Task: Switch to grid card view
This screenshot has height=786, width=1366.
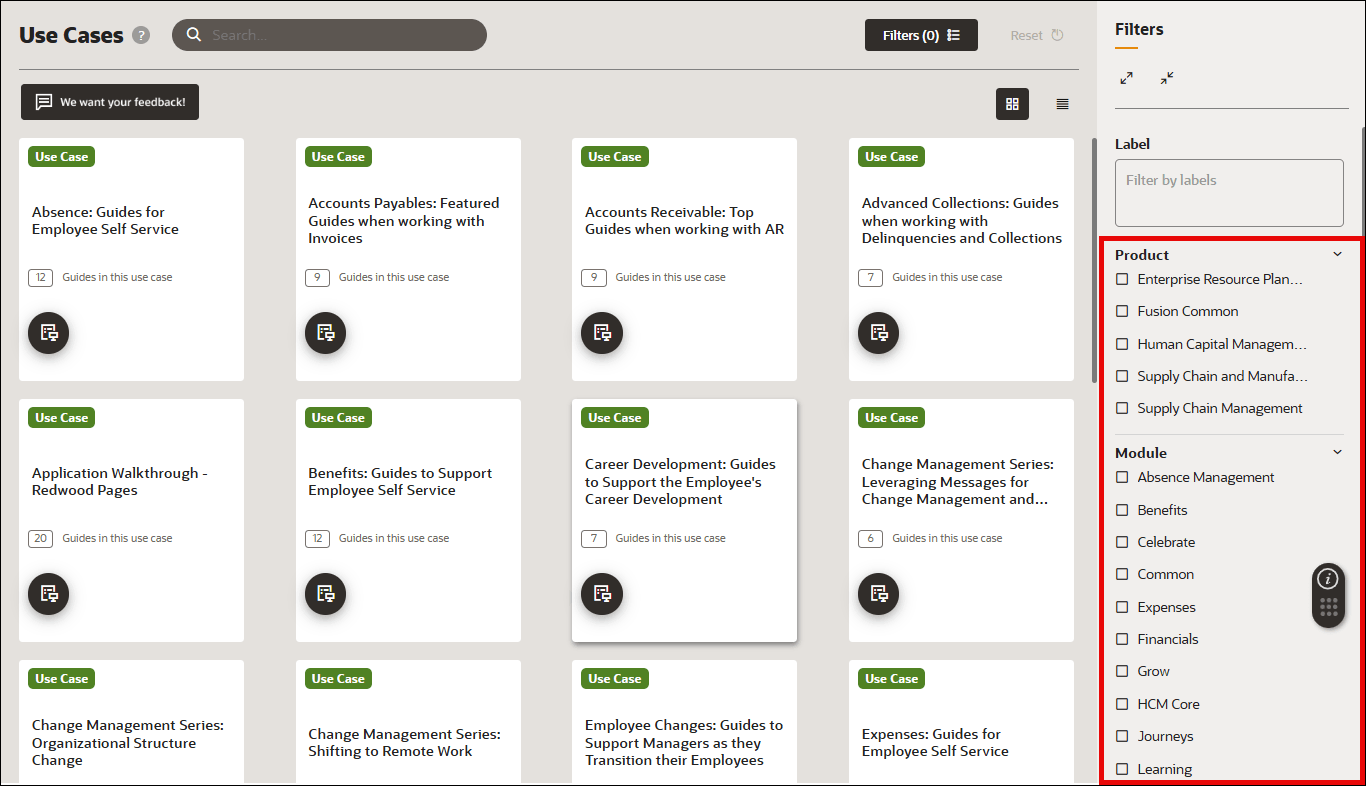Action: pos(1012,104)
